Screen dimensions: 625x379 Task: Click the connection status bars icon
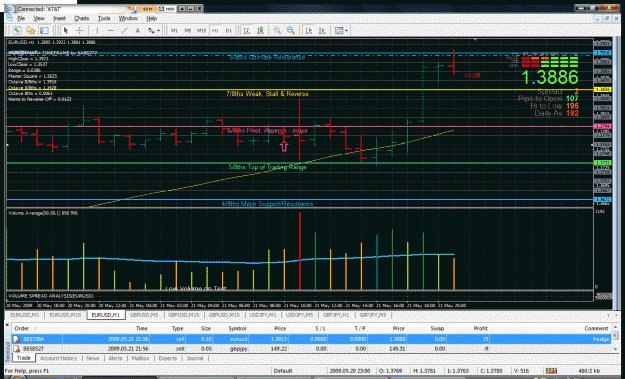click(551, 371)
